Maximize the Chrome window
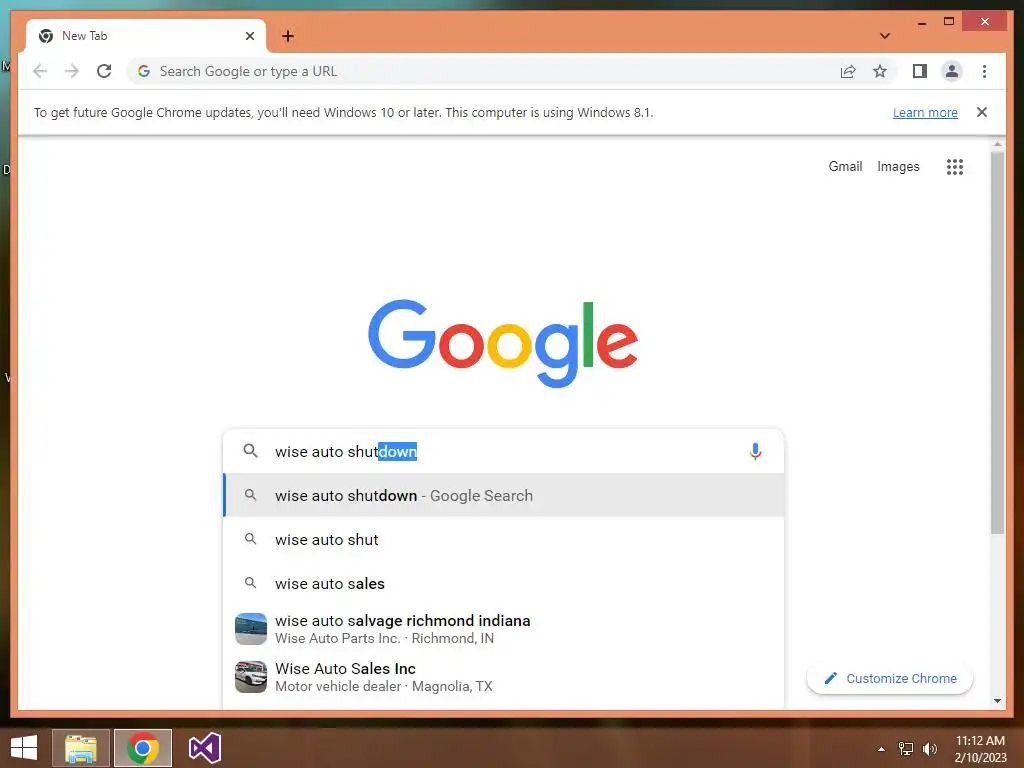The width and height of the screenshot is (1024, 768). coord(949,22)
